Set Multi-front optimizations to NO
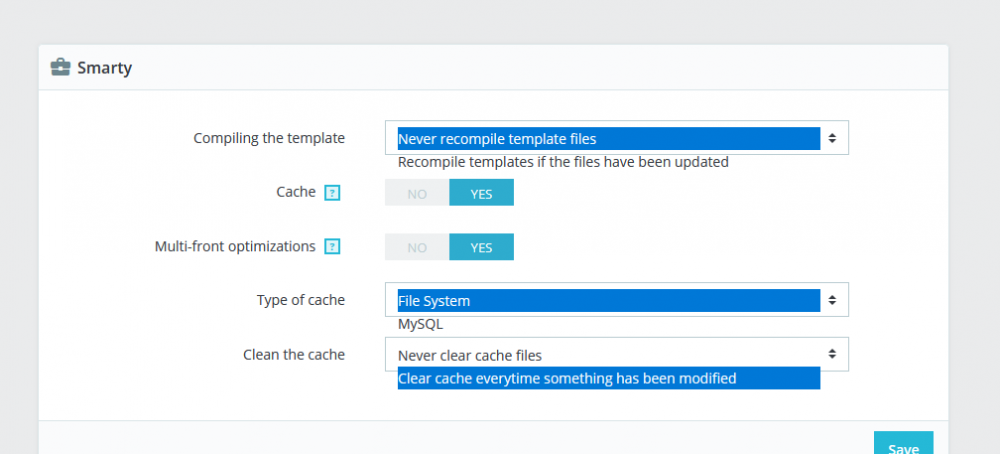Screen dimensions: 1000x454 coord(417,247)
